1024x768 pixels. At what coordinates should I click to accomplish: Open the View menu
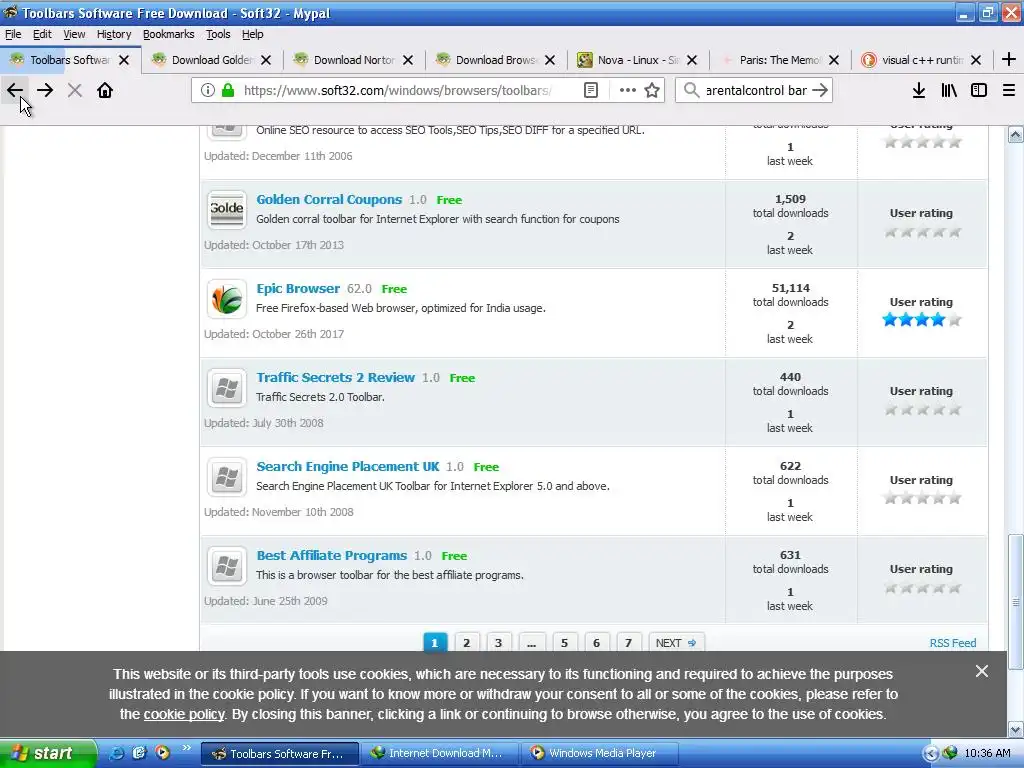coord(74,34)
